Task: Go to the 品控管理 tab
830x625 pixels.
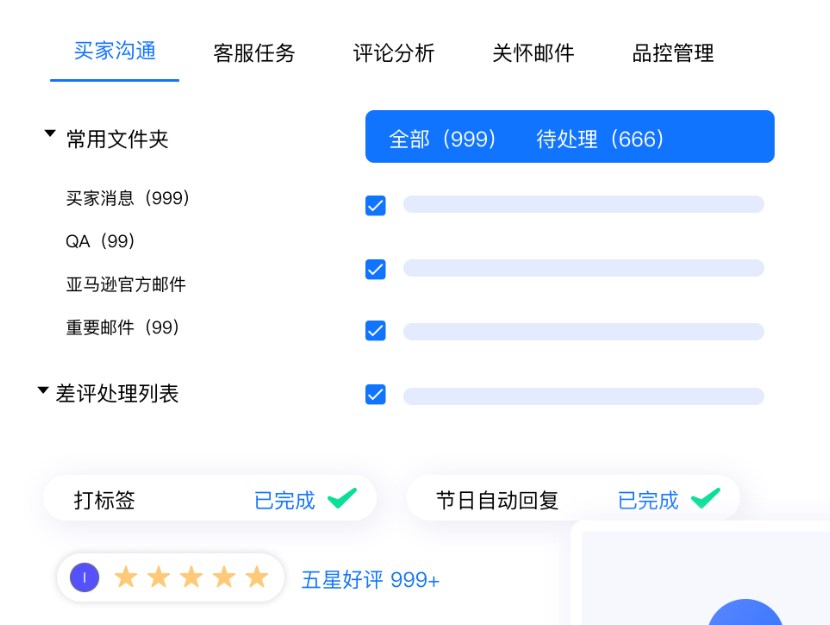Action: click(673, 54)
